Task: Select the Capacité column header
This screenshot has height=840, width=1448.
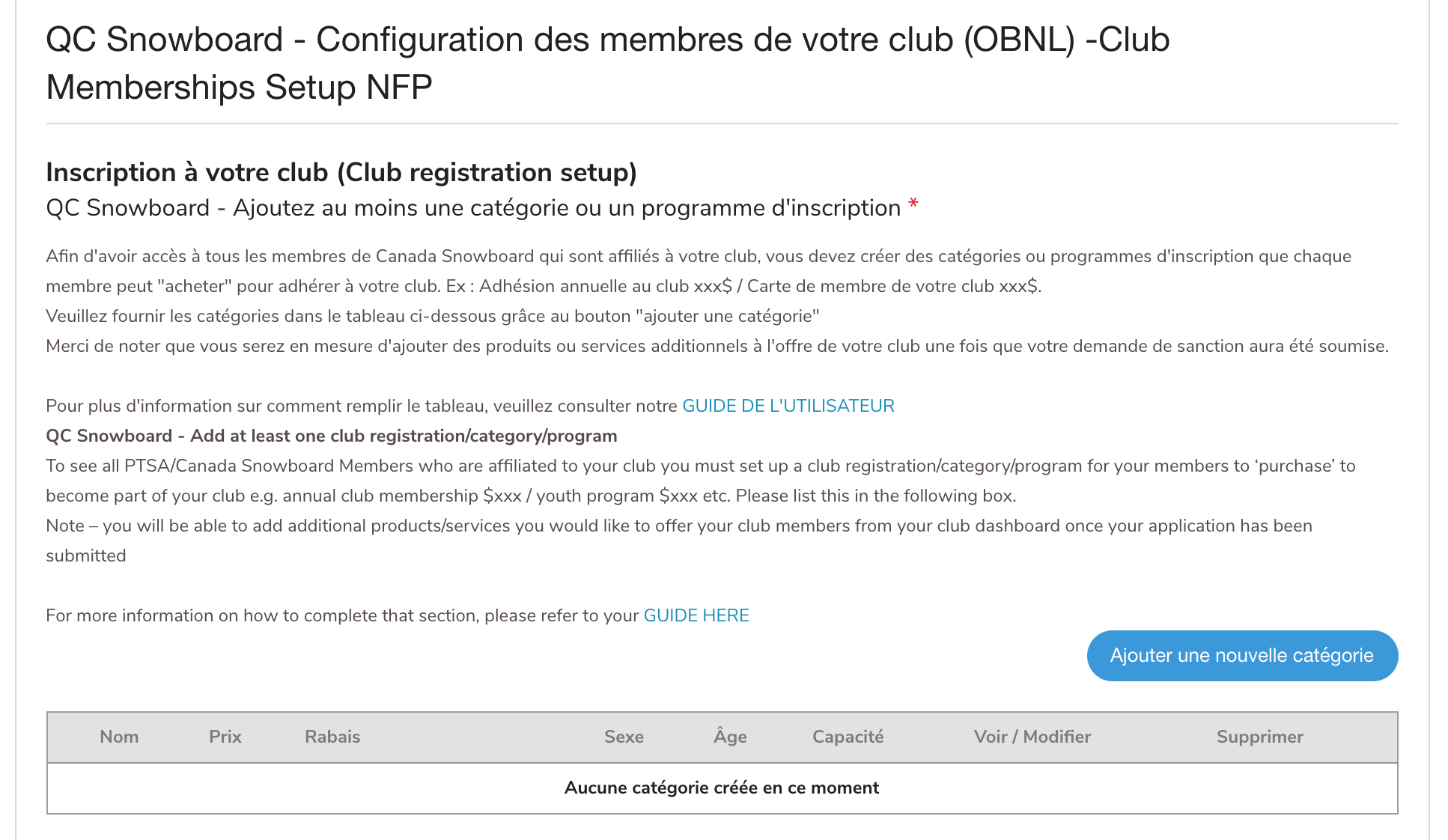Action: tap(848, 737)
